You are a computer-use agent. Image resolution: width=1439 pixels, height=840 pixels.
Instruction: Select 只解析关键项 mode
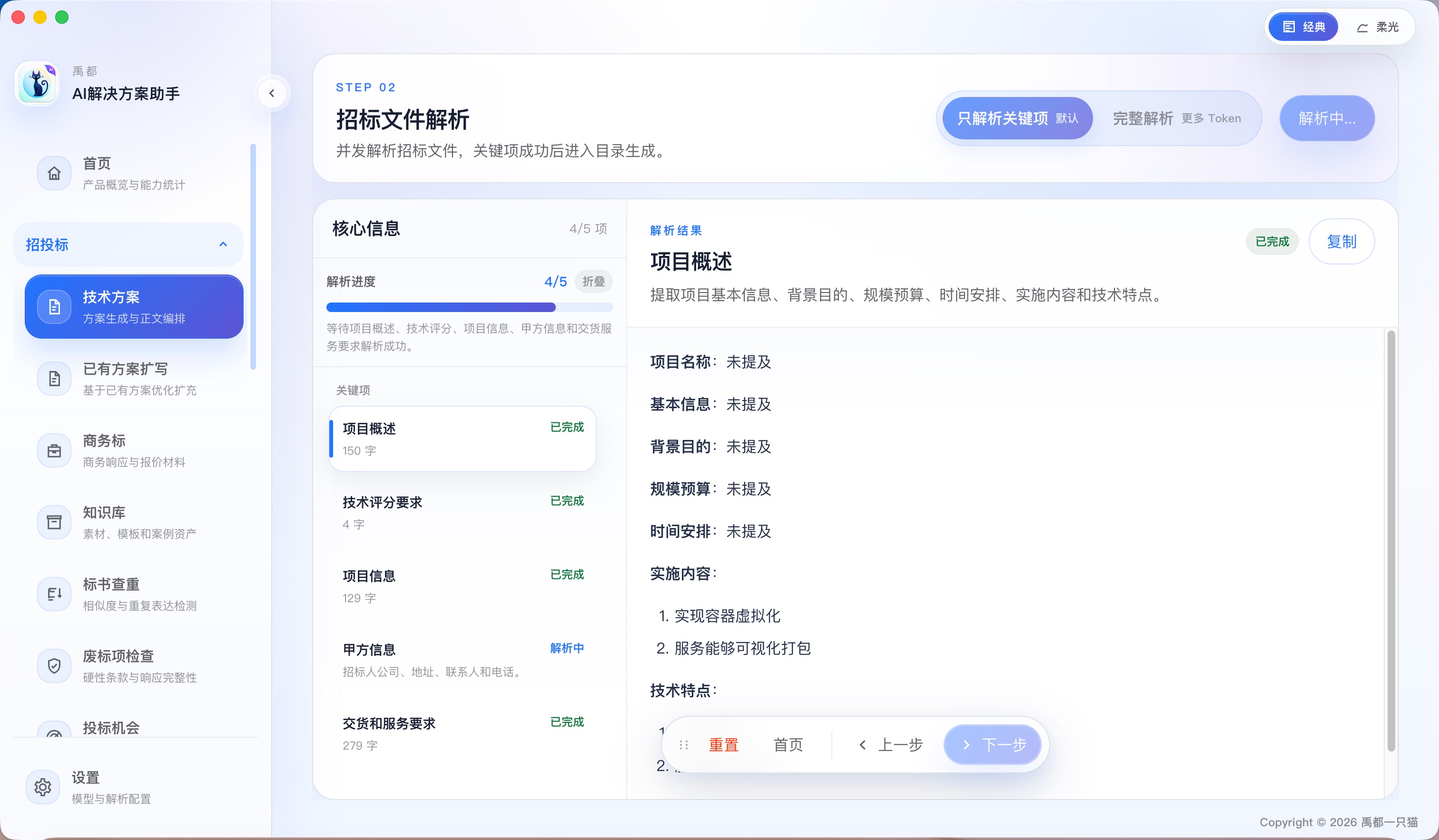coord(1017,118)
